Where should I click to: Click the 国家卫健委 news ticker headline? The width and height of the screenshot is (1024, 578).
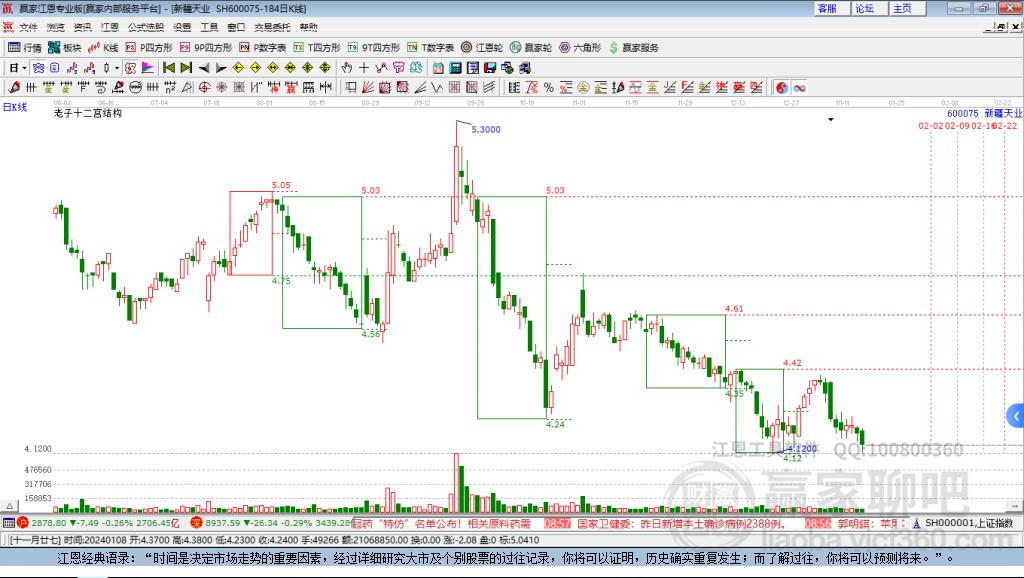coord(681,523)
